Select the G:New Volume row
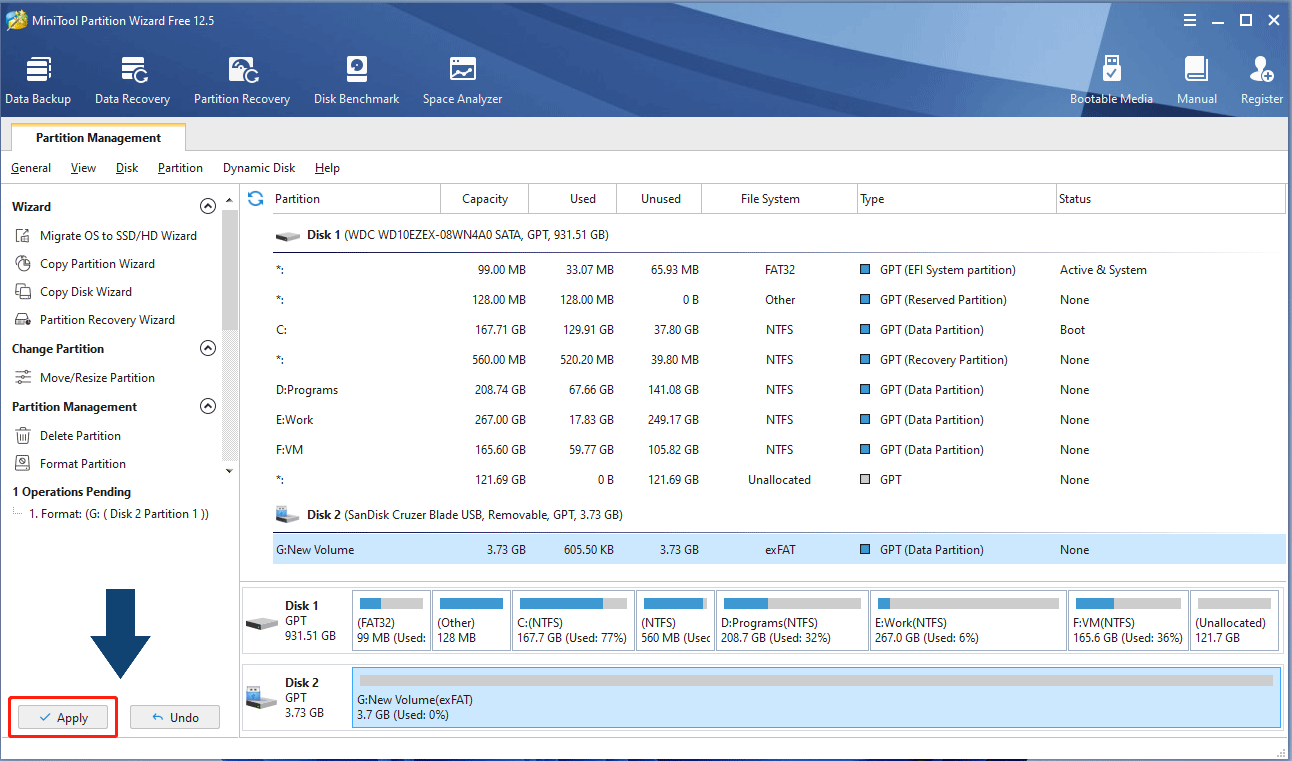 [x=778, y=549]
